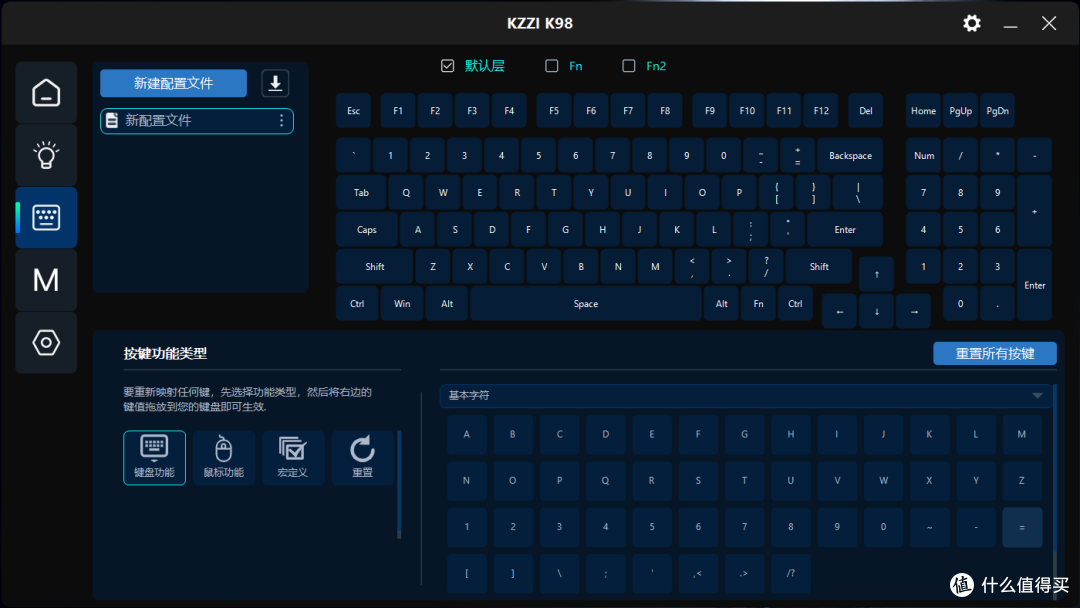Click the 重置 reset function icon
Image resolution: width=1080 pixels, height=608 pixels.
coord(362,458)
